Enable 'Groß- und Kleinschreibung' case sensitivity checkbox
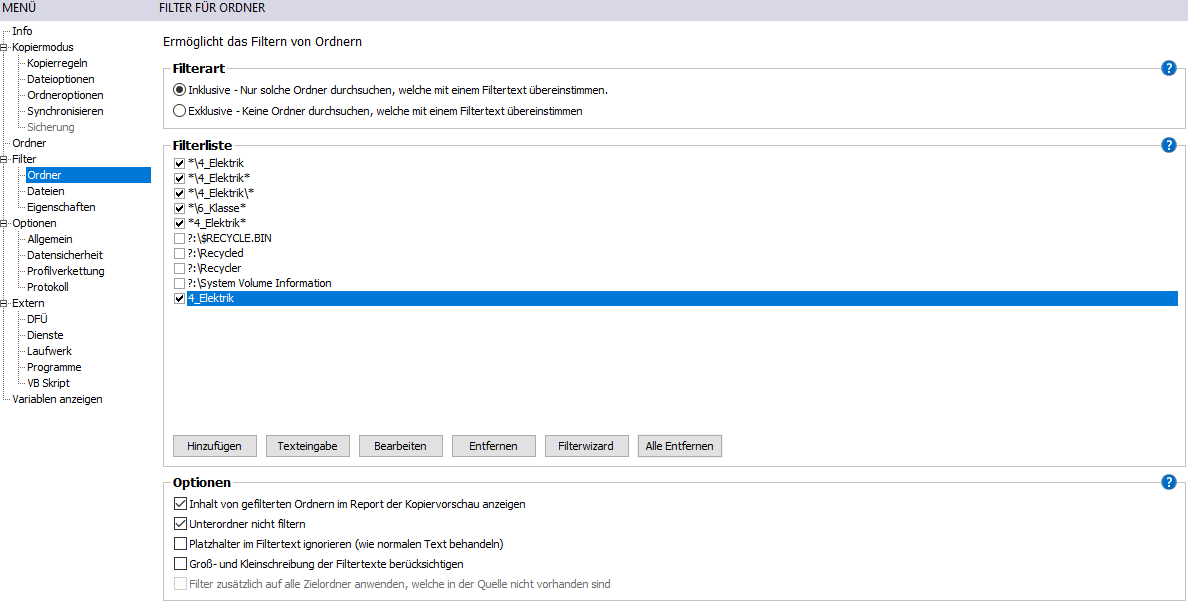1188x606 pixels. (x=181, y=564)
